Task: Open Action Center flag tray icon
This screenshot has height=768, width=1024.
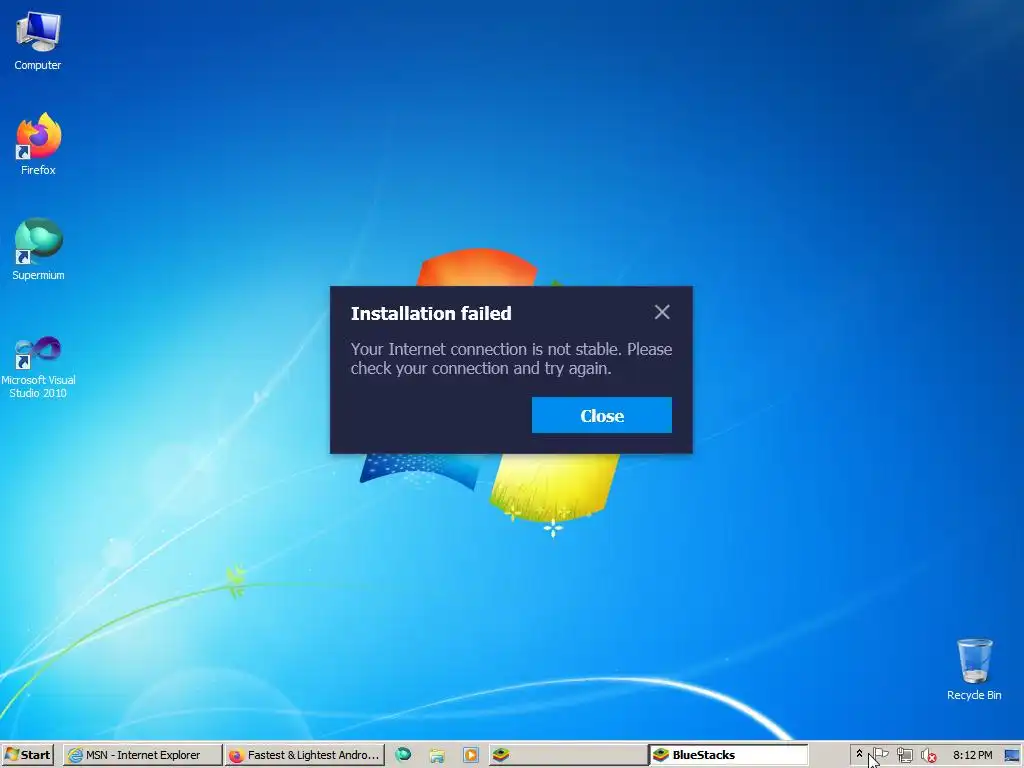Action: click(880, 755)
